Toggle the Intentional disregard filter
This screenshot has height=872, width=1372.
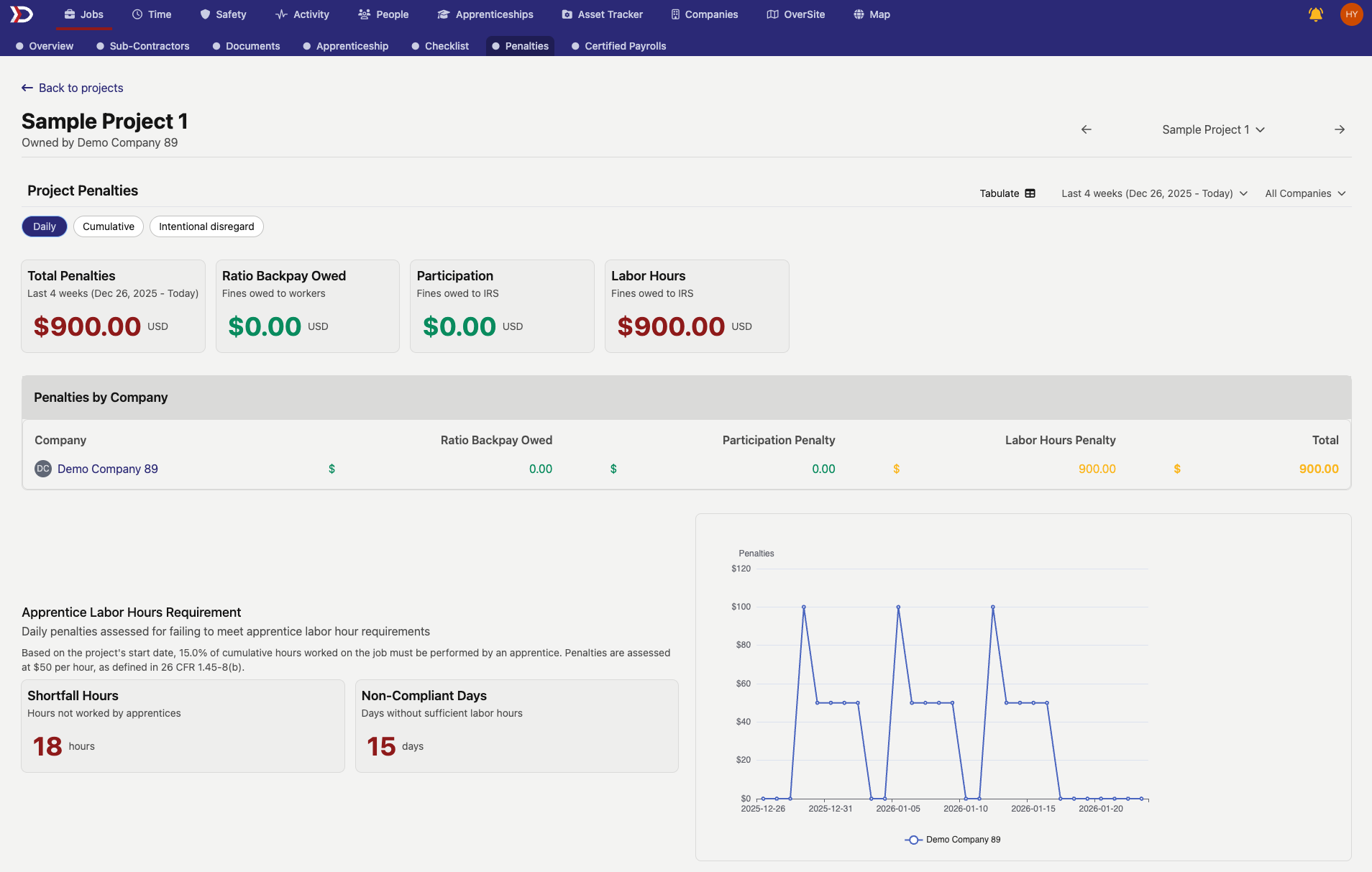coord(206,226)
